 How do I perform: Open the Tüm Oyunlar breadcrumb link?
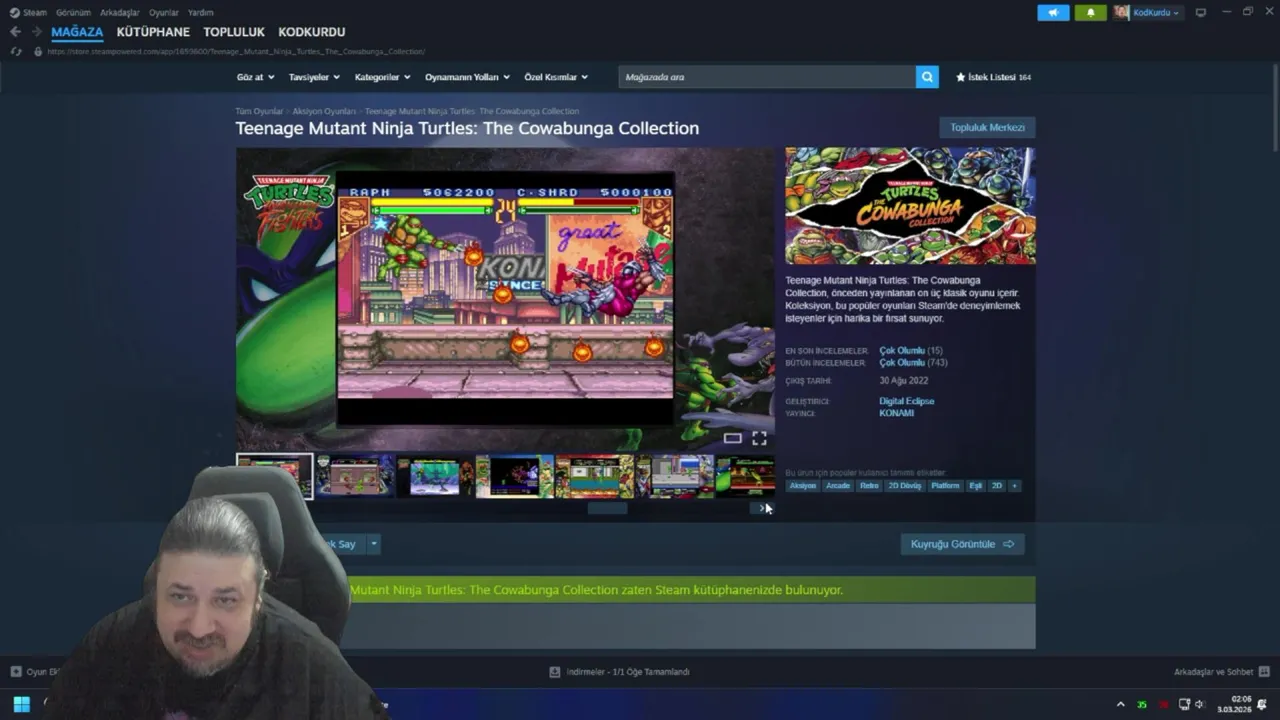[x=259, y=111]
